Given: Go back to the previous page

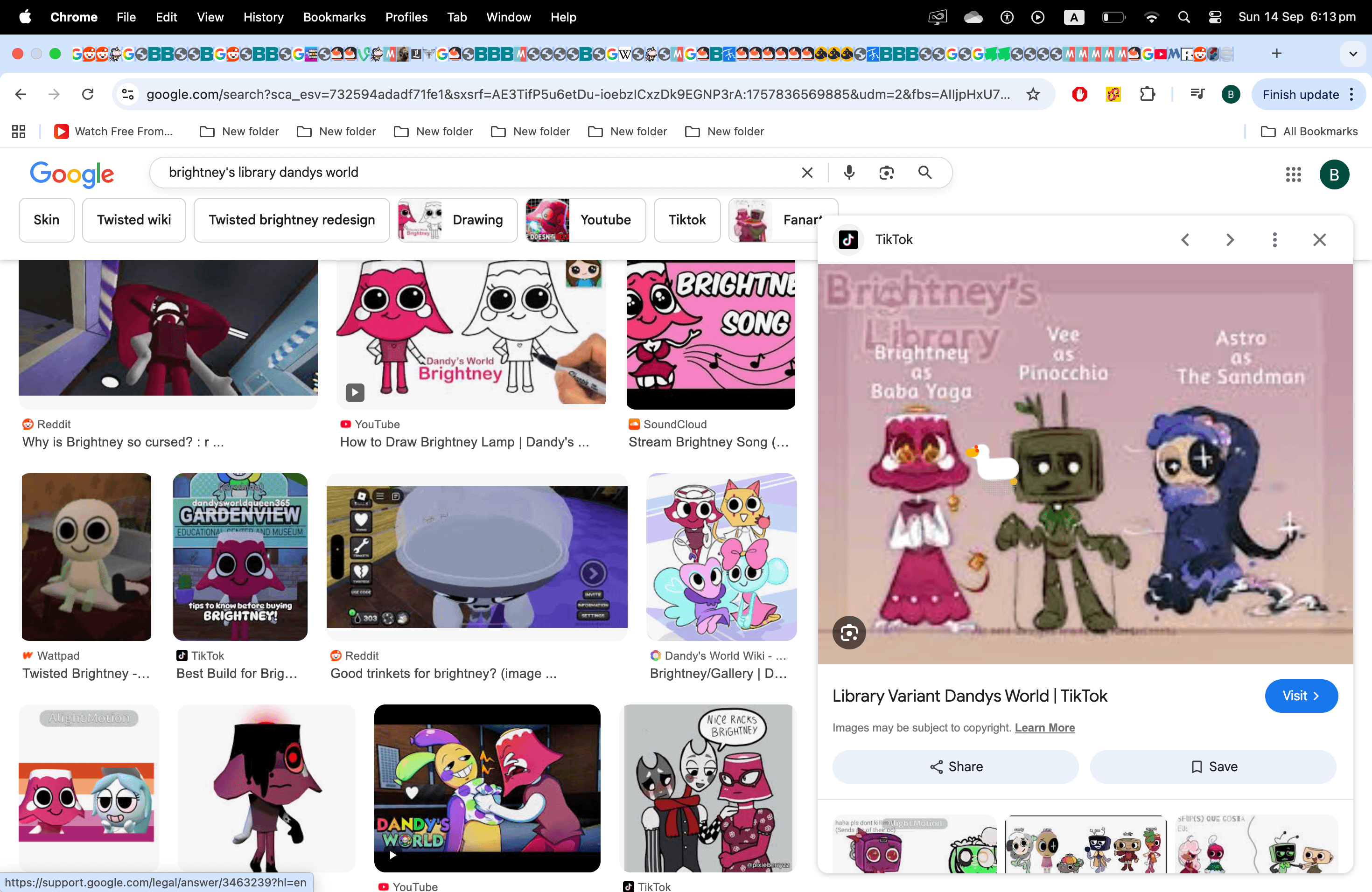Looking at the screenshot, I should tap(21, 94).
